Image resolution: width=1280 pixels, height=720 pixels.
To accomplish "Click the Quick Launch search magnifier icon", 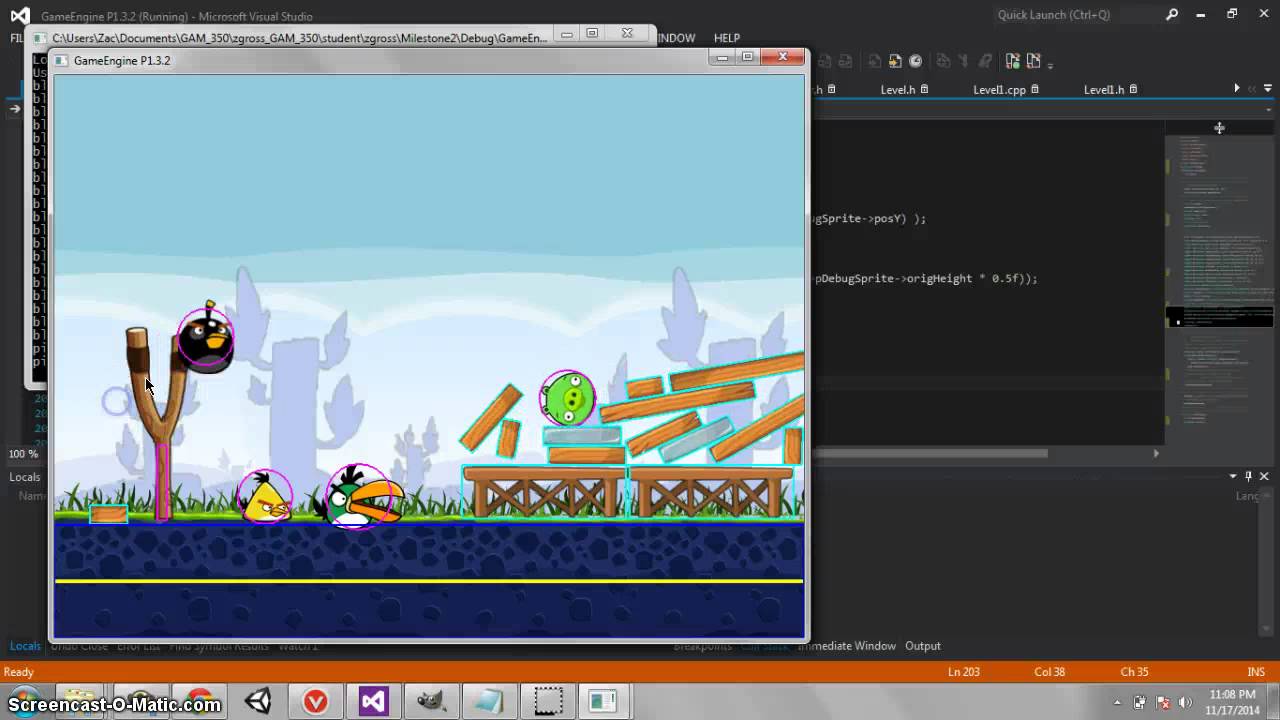I will point(1172,15).
